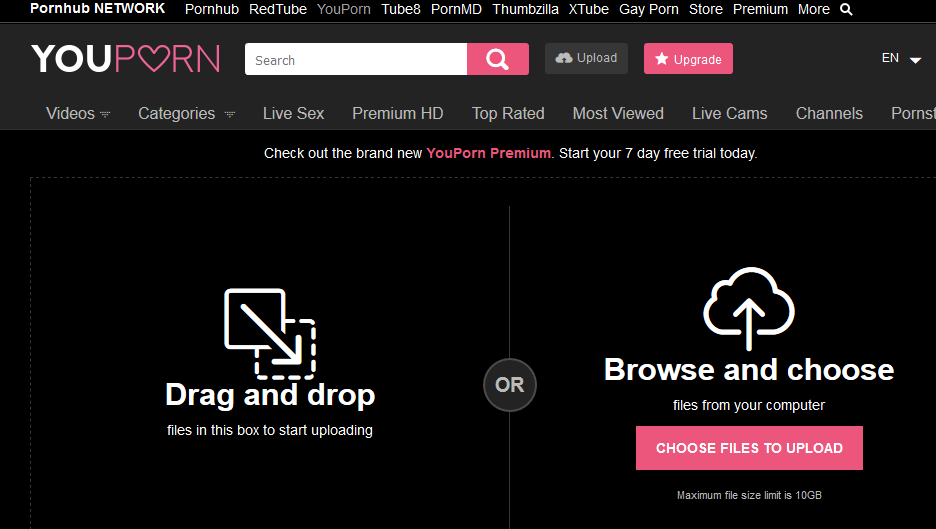
Task: Open the Top Rated nav item
Action: 508,113
